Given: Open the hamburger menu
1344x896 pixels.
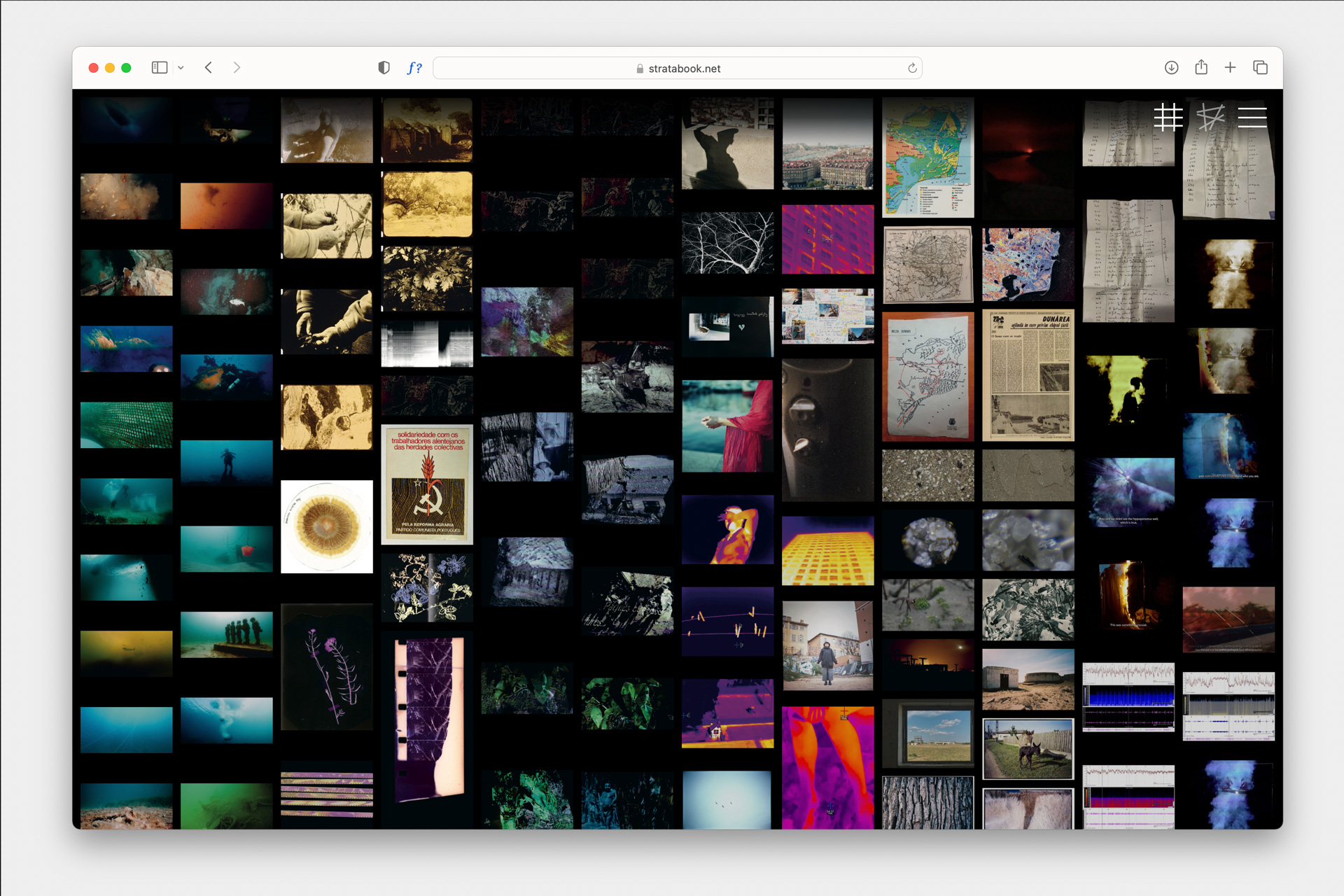Looking at the screenshot, I should point(1252,117).
